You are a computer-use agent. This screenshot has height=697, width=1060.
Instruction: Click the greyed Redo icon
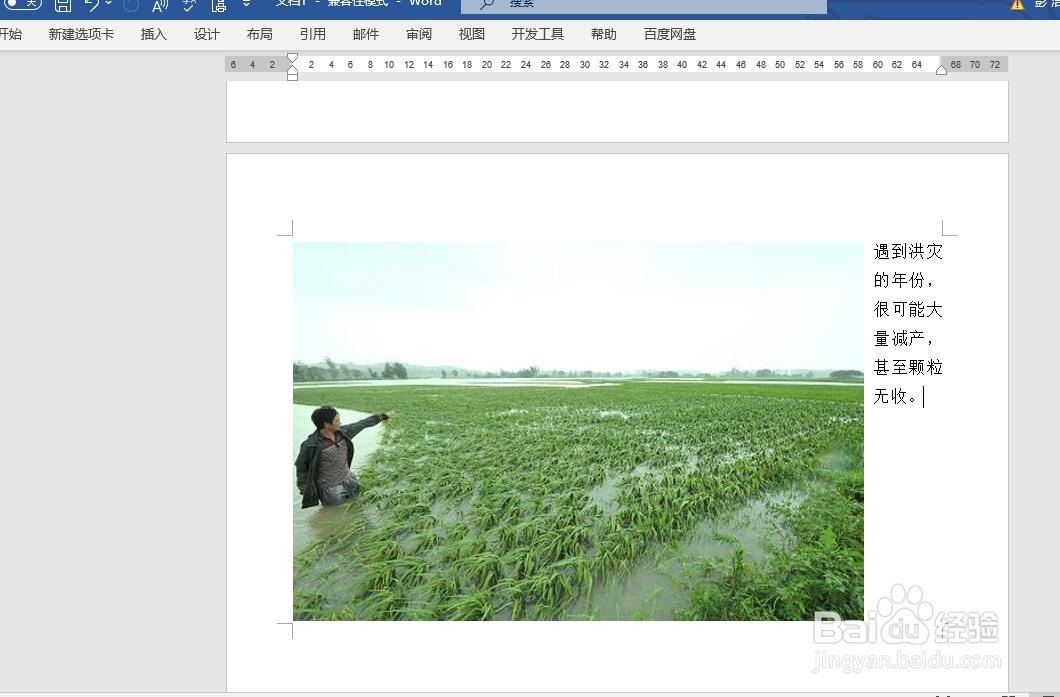(131, 5)
